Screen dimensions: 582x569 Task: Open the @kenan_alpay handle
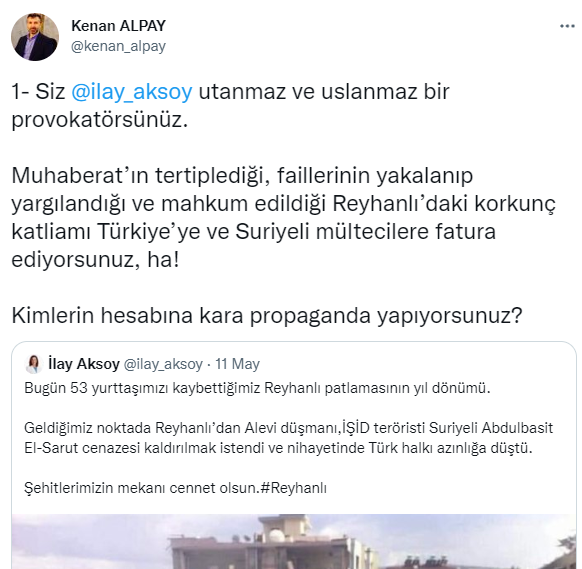click(118, 46)
